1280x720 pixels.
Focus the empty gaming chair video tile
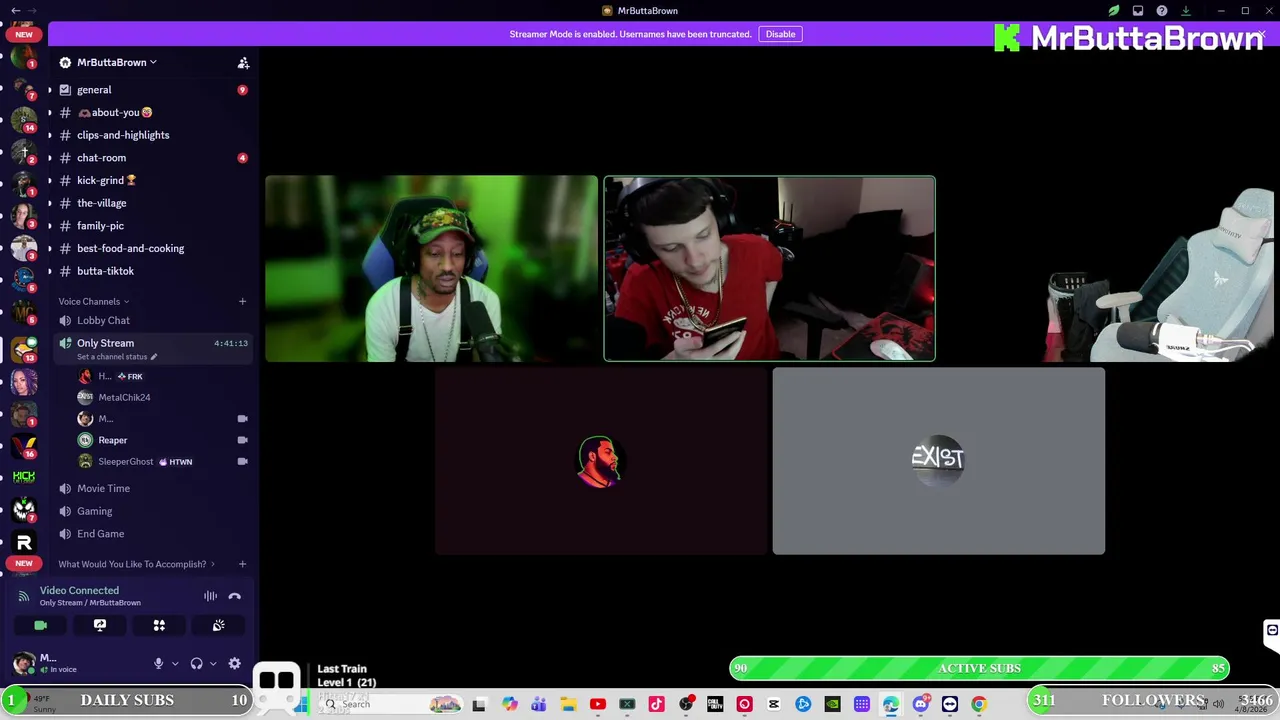pyautogui.click(x=1107, y=268)
